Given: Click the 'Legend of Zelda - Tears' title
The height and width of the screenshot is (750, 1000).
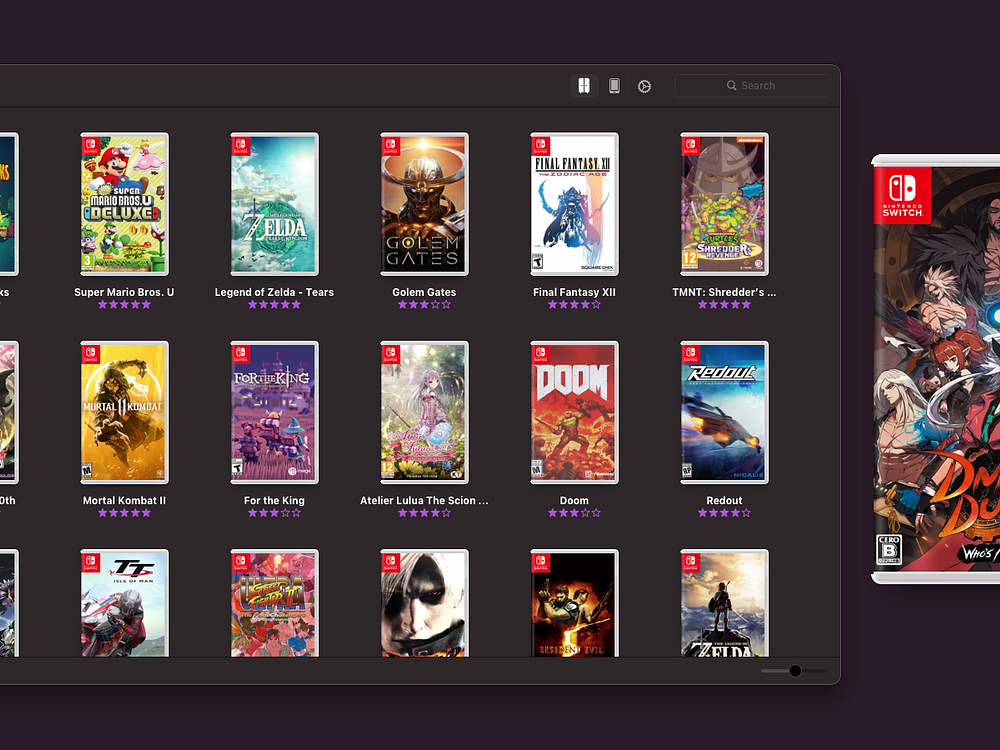Looking at the screenshot, I should point(274,292).
